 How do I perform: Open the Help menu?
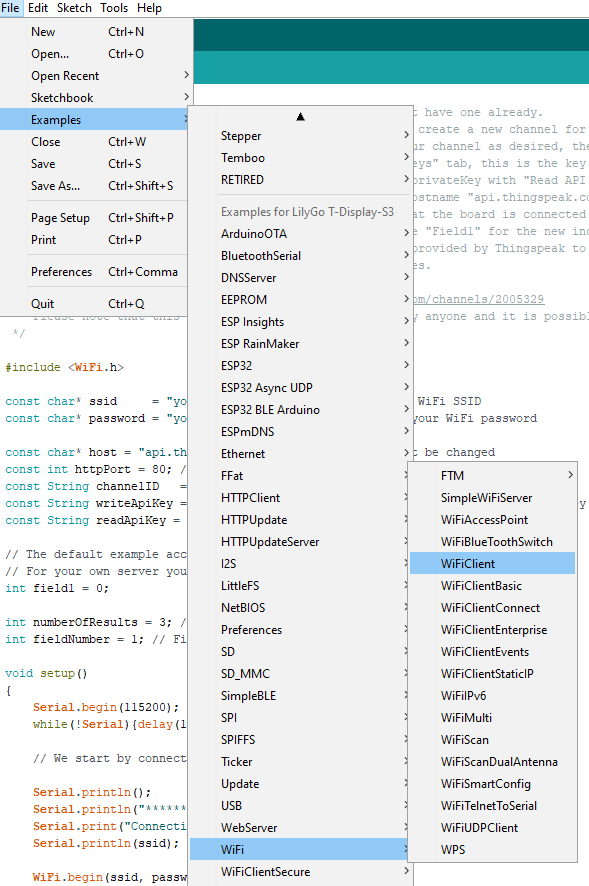point(149,8)
